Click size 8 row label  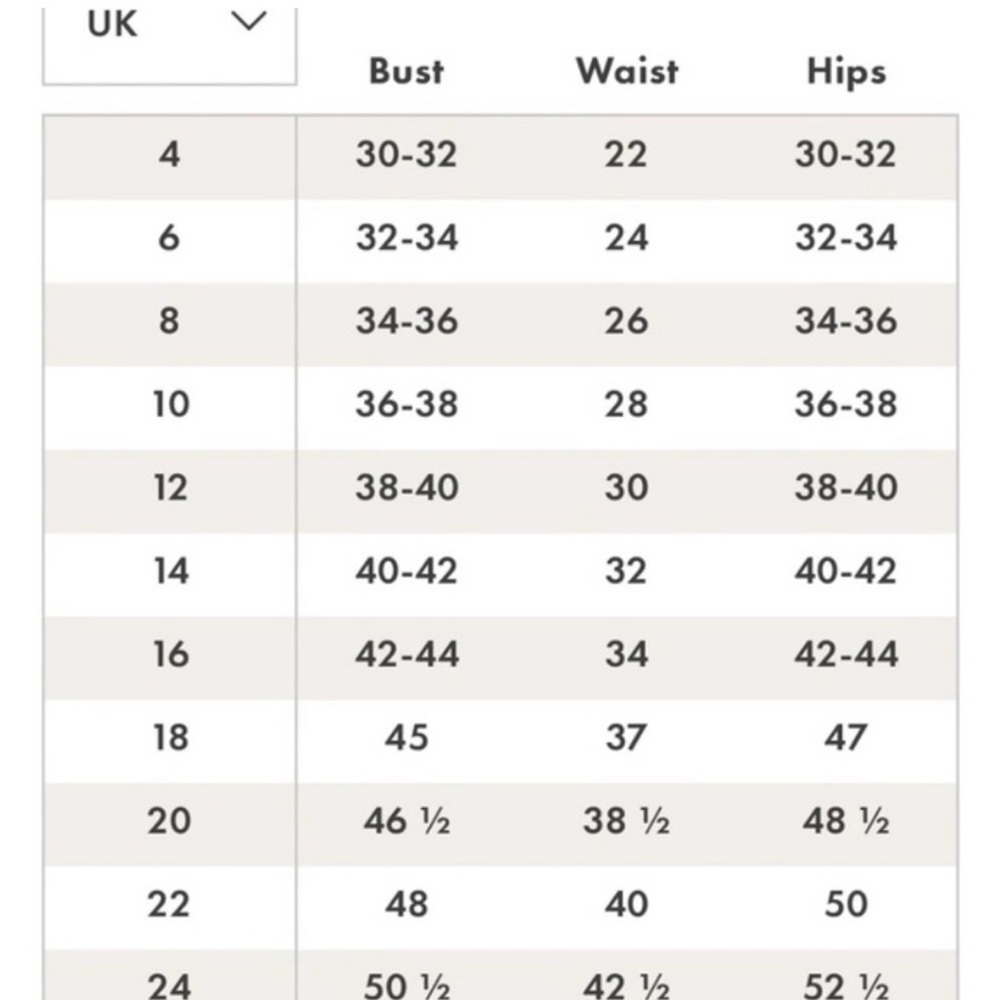point(169,321)
